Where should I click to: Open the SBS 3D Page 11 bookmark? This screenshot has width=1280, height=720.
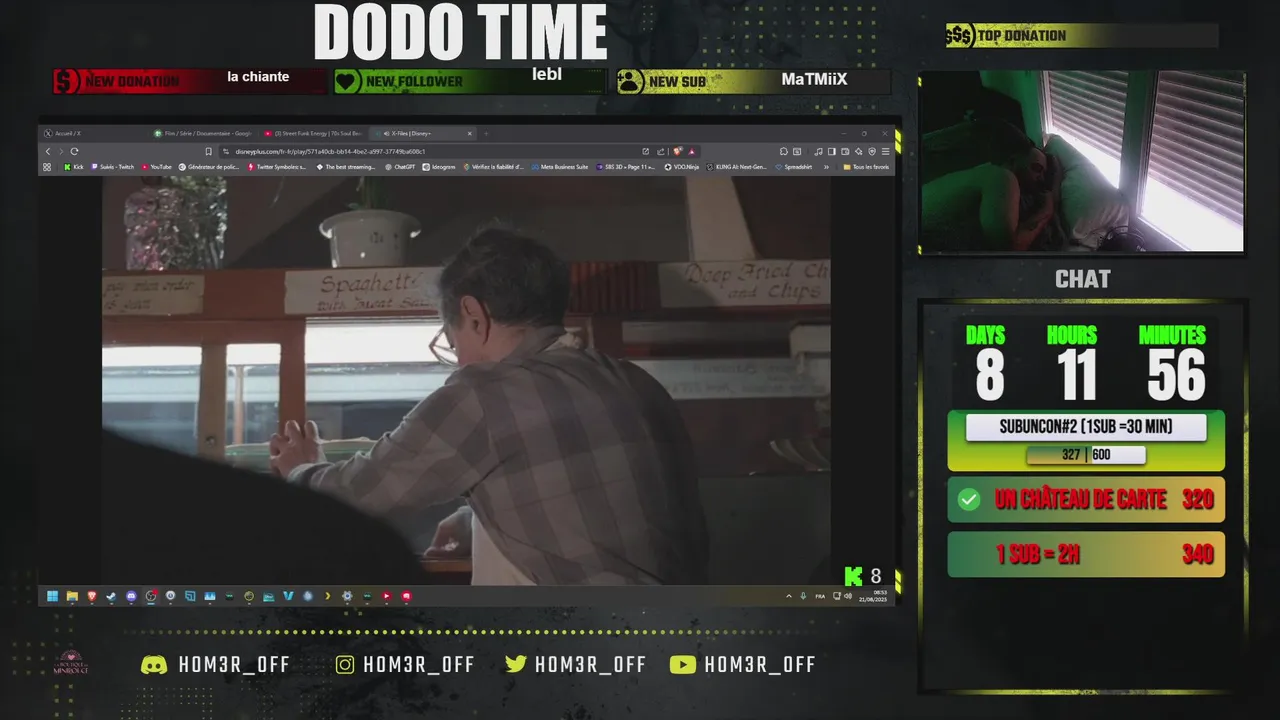coord(625,167)
